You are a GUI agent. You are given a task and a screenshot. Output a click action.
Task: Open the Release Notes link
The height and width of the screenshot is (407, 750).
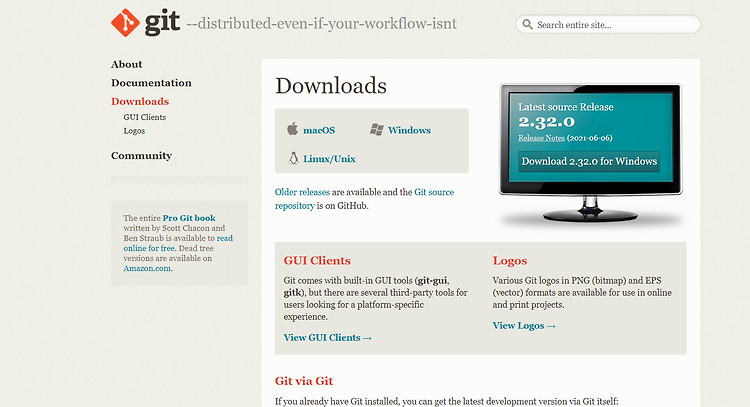click(x=541, y=138)
